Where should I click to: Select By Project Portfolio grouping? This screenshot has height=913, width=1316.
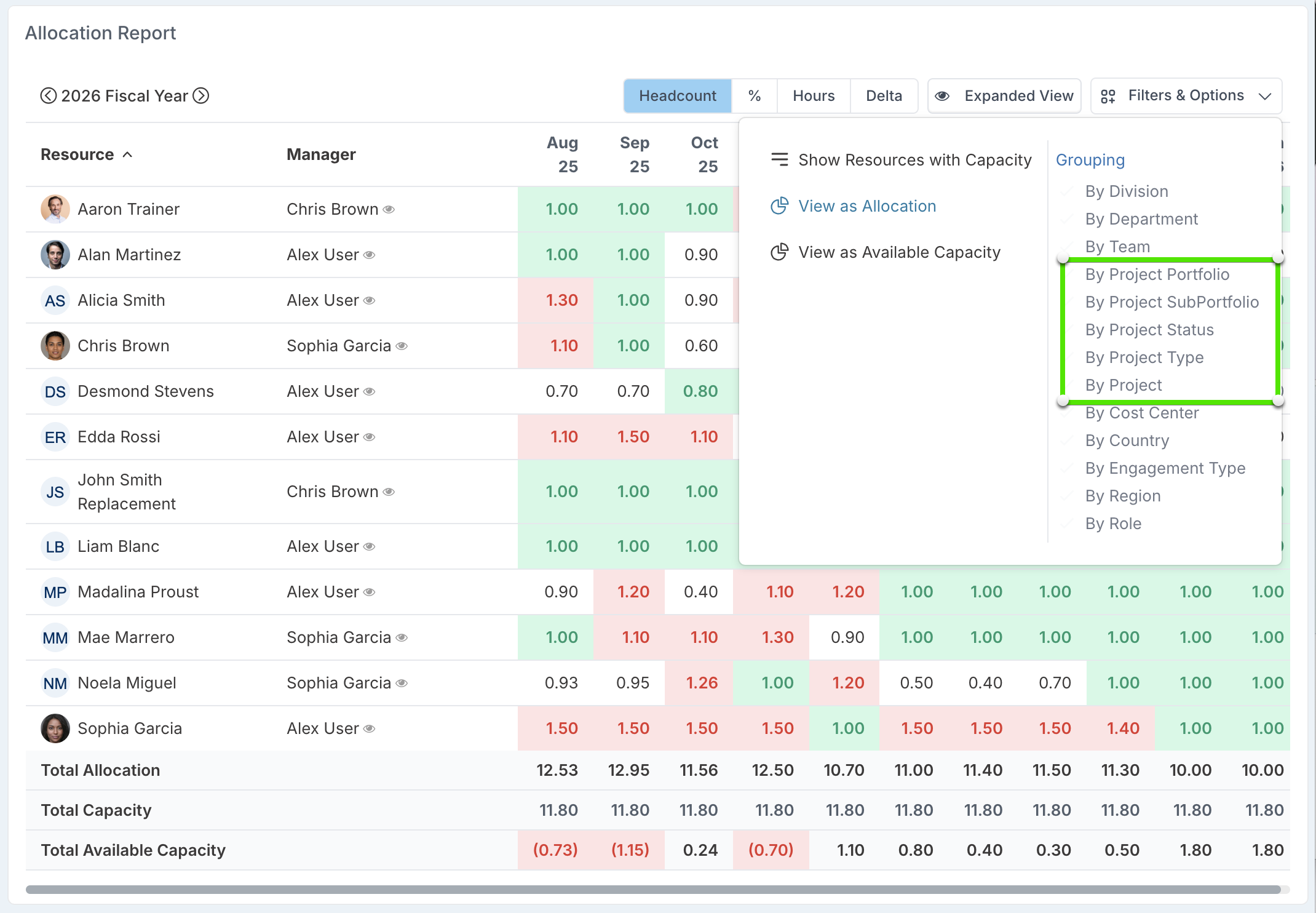click(x=1157, y=274)
